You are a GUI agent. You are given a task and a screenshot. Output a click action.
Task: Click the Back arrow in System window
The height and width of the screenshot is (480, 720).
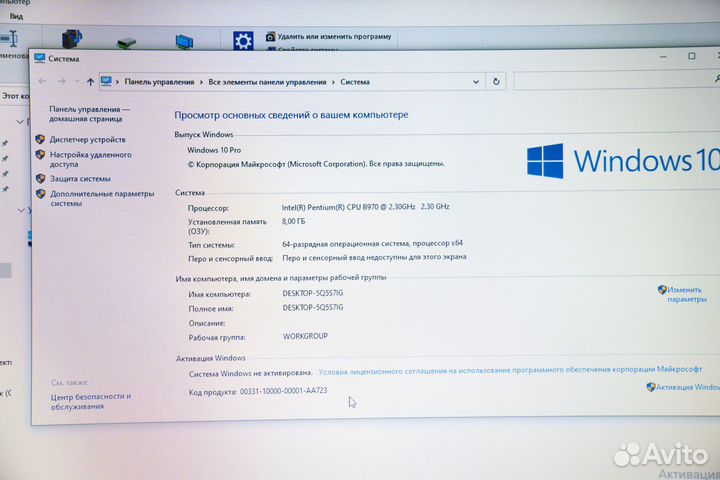click(x=42, y=81)
